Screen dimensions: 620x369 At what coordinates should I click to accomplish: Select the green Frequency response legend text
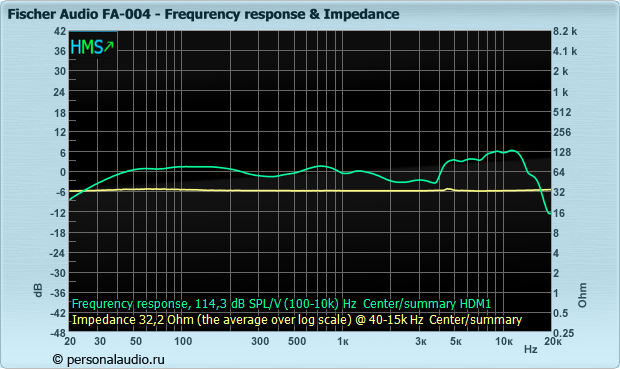pyautogui.click(x=281, y=304)
